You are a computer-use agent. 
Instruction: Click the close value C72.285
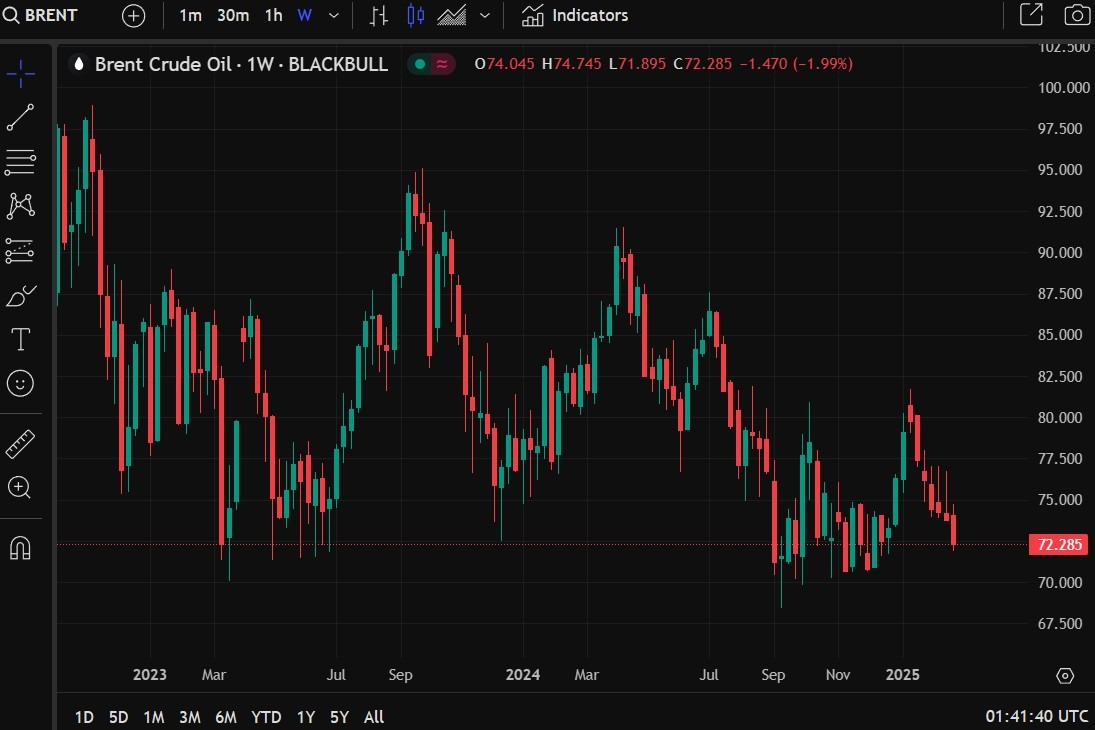click(x=703, y=64)
